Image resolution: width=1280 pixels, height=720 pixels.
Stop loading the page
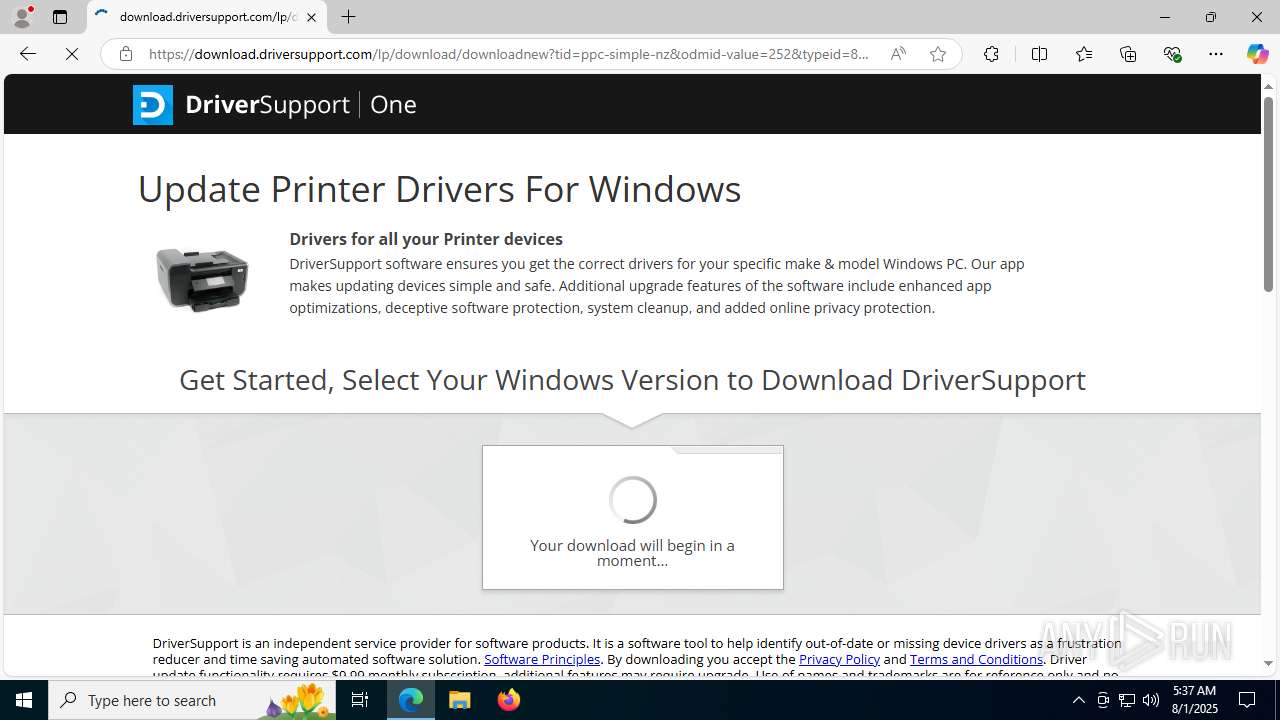coord(72,54)
